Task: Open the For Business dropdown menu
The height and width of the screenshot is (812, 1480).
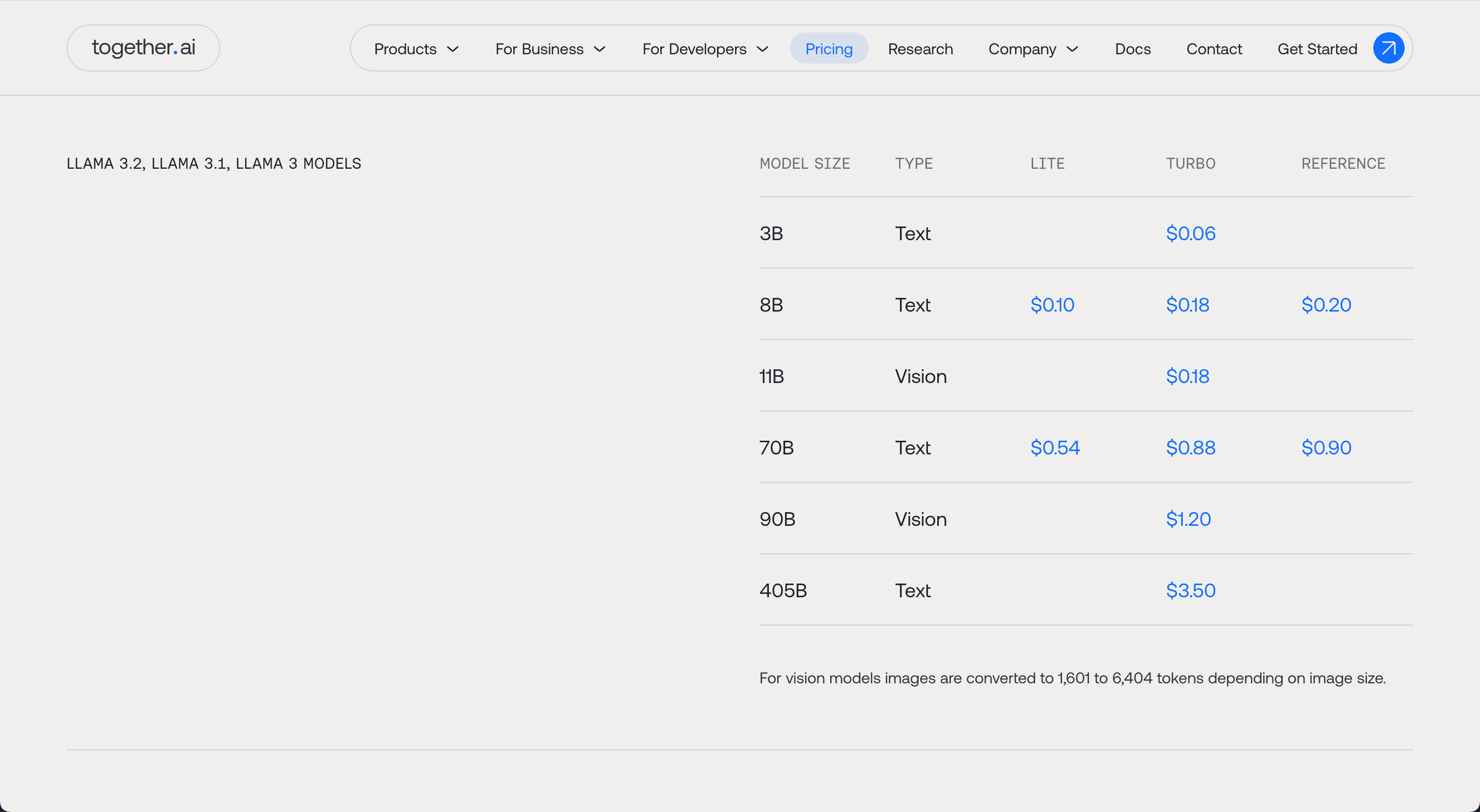Action: click(x=550, y=49)
